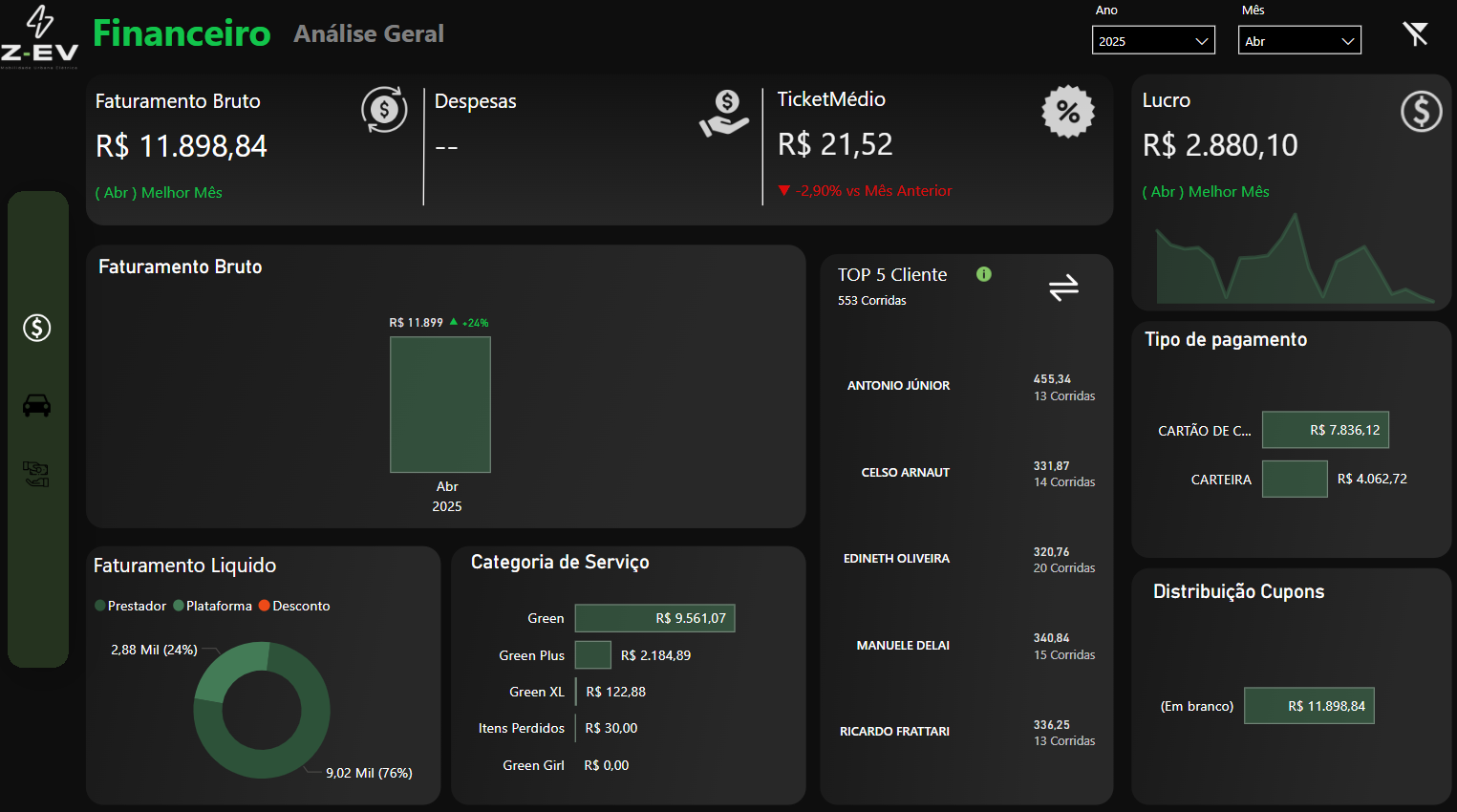Click the R$ 4.062,72 CARTEIRA value
The height and width of the screenshot is (812, 1457).
1372,479
